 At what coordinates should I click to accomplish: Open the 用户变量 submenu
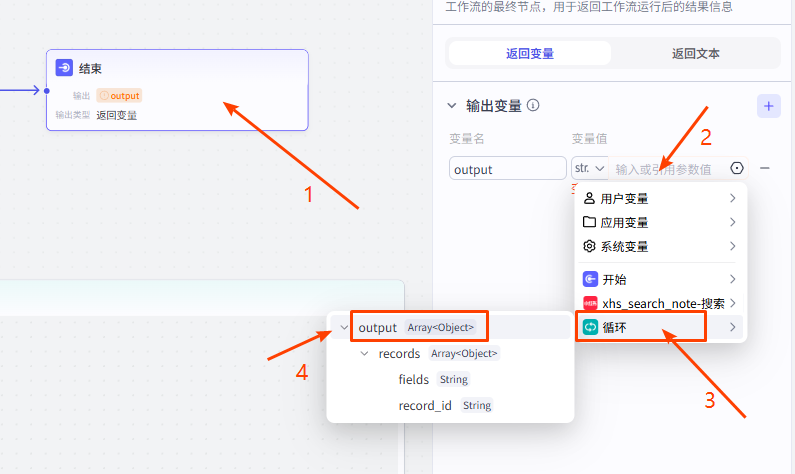pyautogui.click(x=660, y=199)
